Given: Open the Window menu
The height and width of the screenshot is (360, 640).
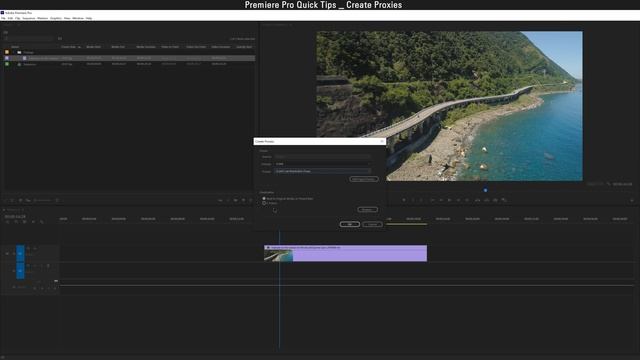Looking at the screenshot, I should (78, 18).
